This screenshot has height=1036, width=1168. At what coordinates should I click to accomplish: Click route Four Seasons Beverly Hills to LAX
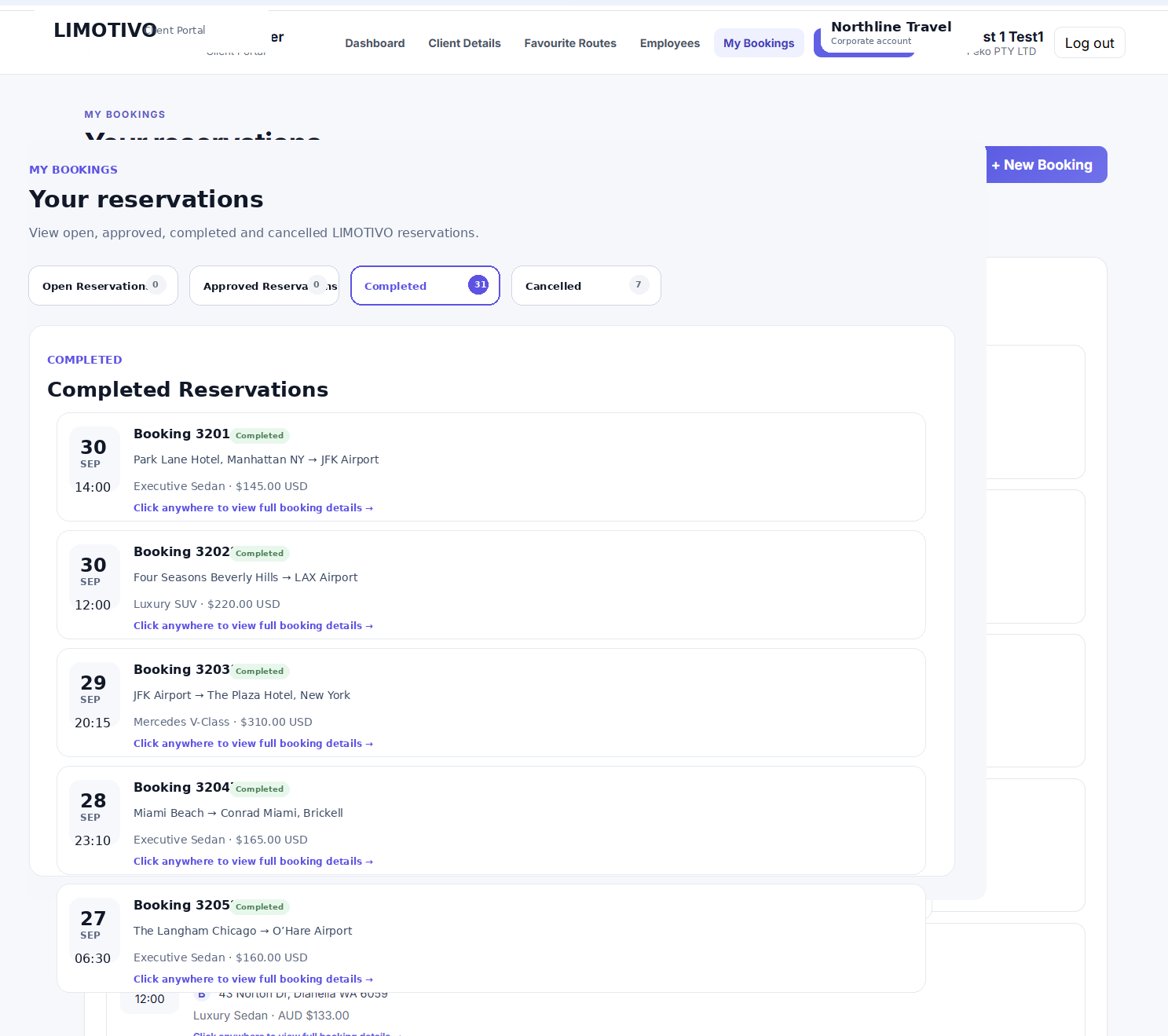pyautogui.click(x=245, y=577)
